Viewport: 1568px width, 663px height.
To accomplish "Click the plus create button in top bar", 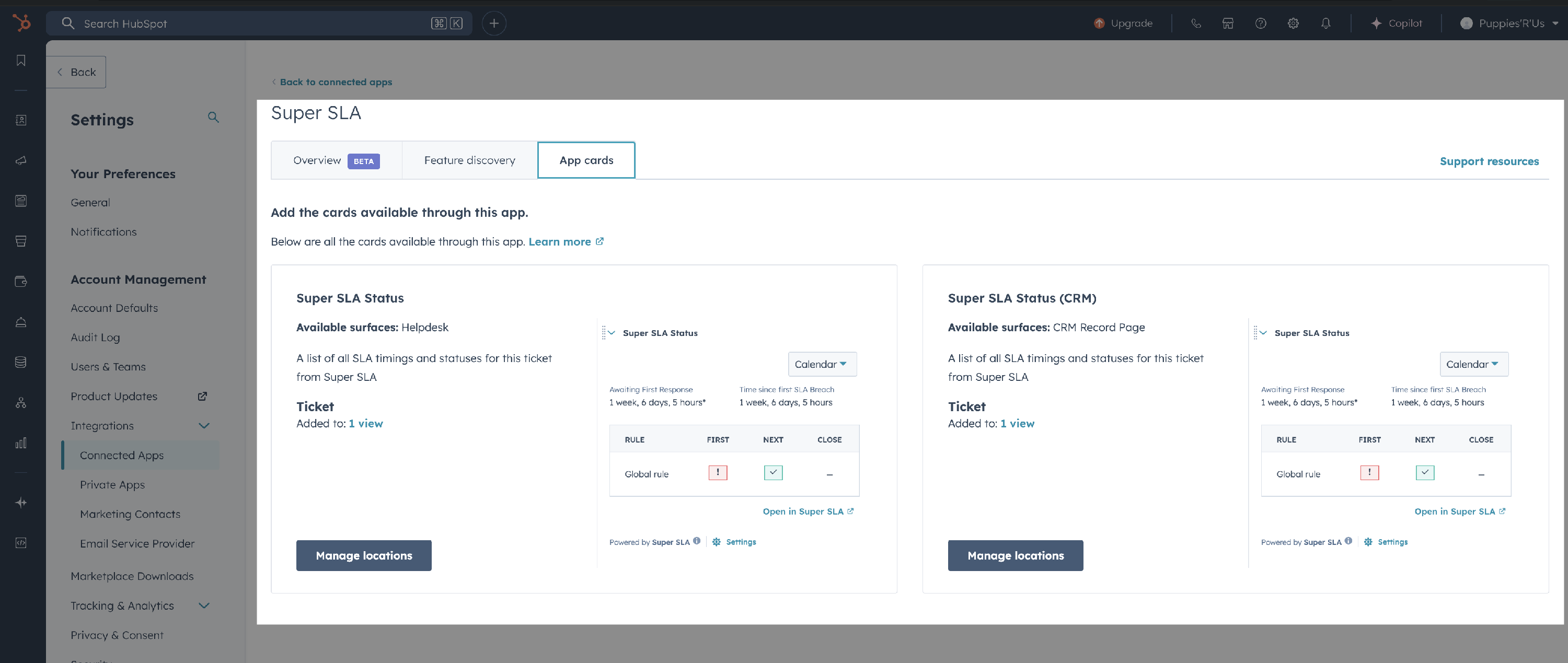I will (x=493, y=23).
